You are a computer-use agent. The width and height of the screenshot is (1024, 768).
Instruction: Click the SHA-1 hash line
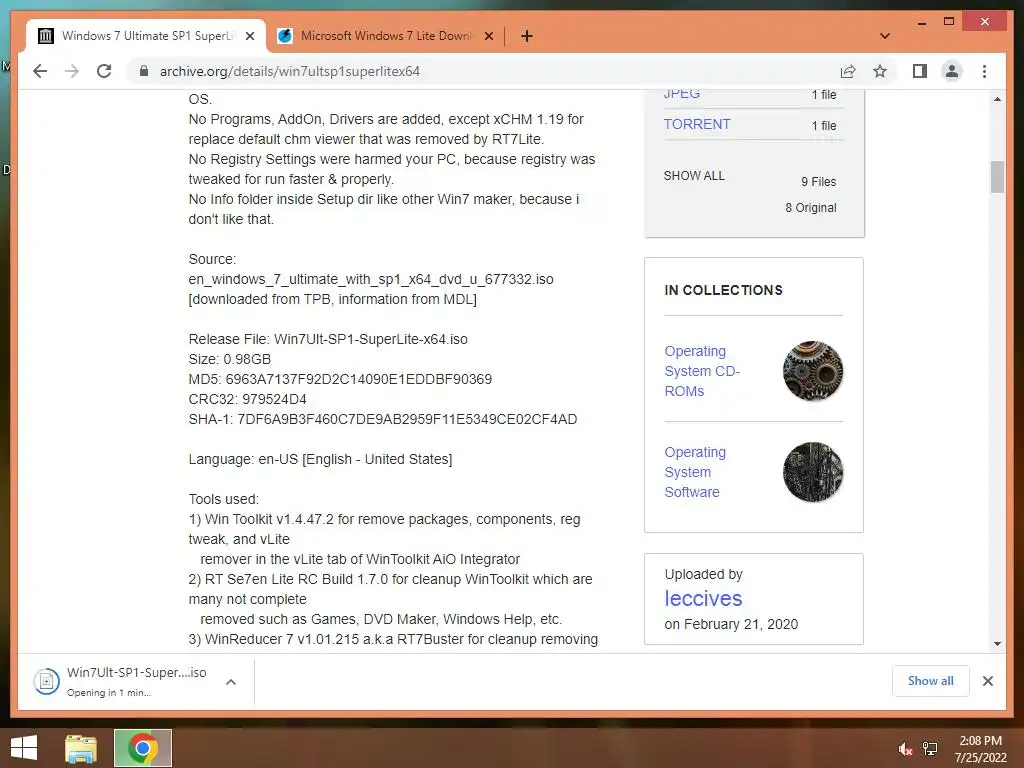[383, 419]
